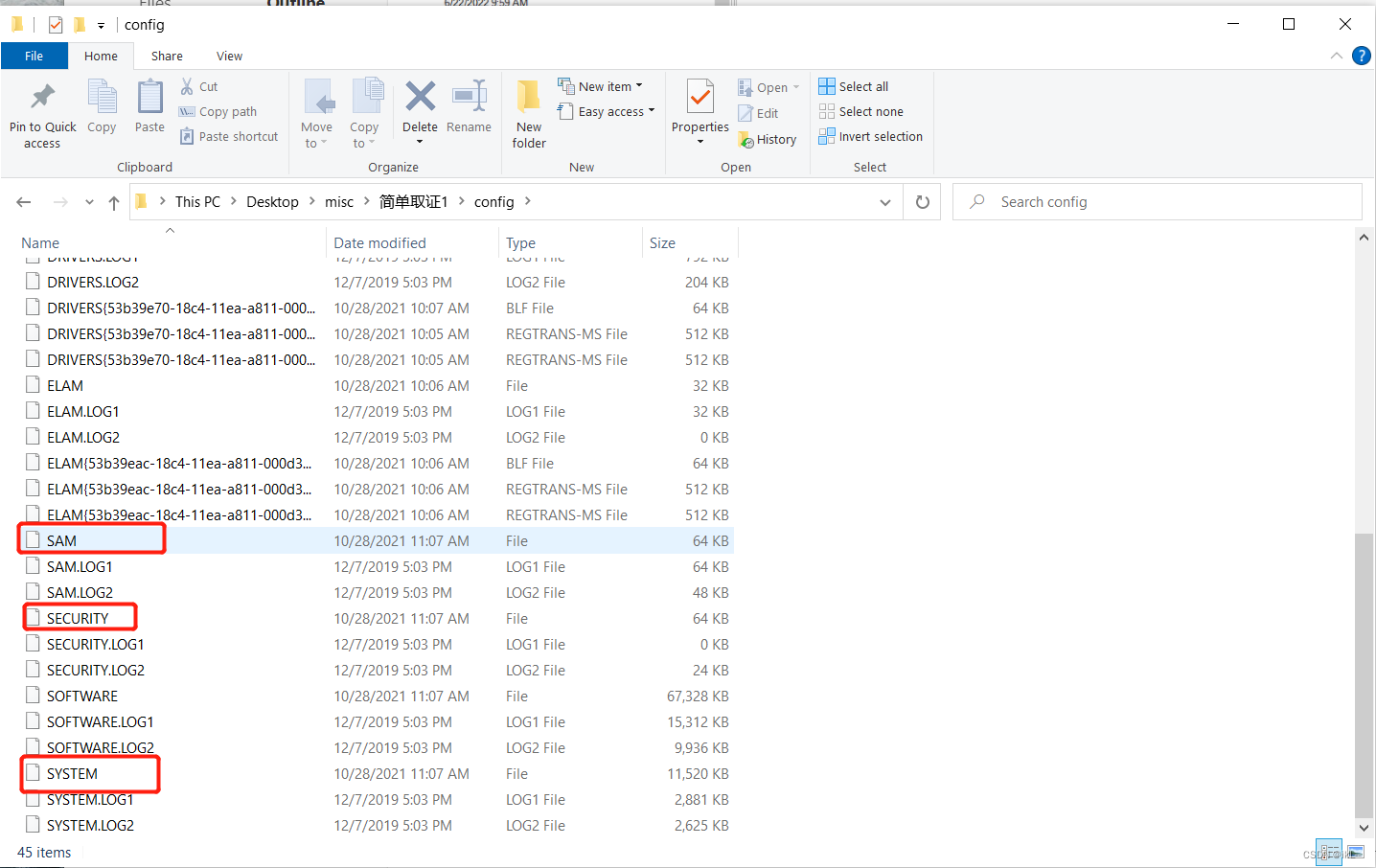Expand the Open dropdown

[x=795, y=87]
